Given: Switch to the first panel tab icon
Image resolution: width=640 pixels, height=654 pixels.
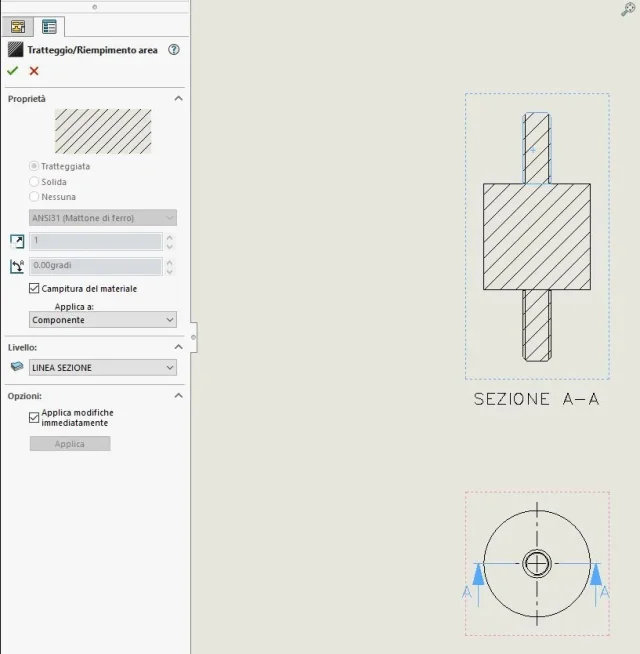Looking at the screenshot, I should click(x=18, y=27).
